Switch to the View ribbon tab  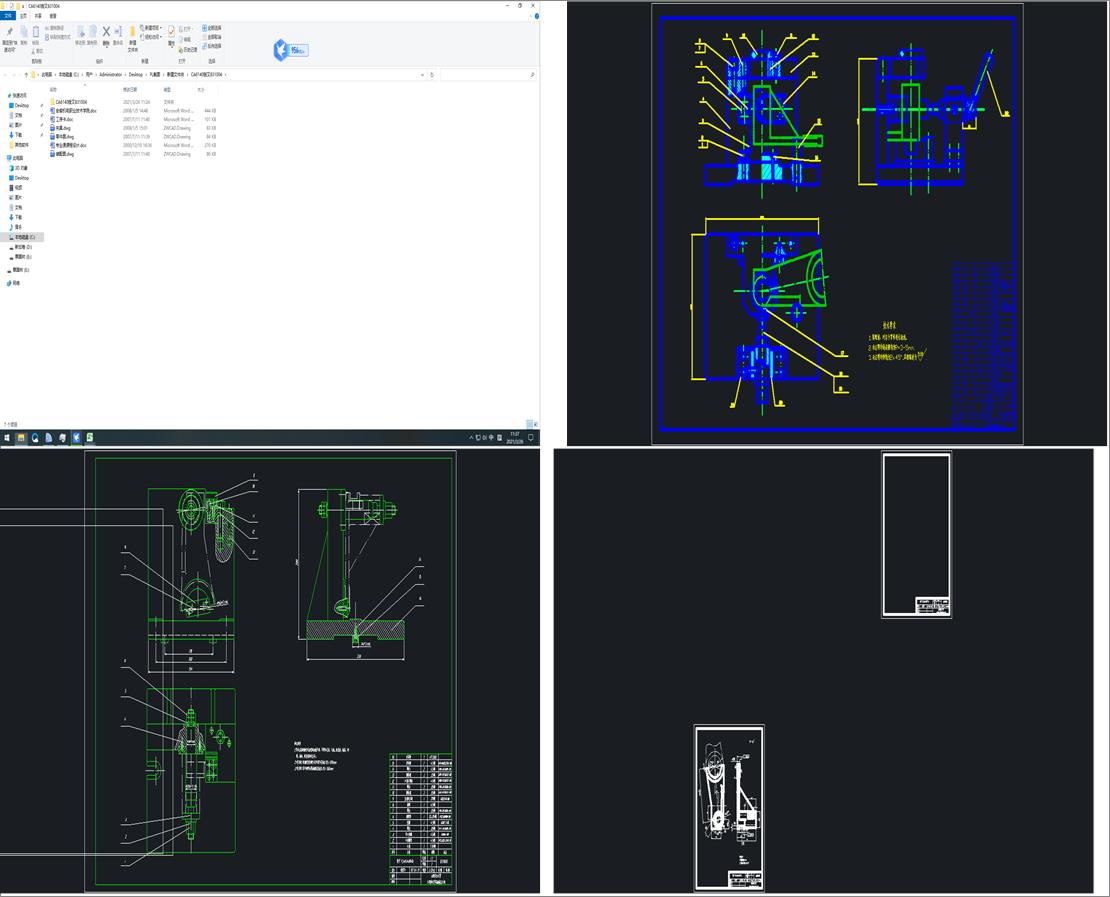pyautogui.click(x=53, y=16)
